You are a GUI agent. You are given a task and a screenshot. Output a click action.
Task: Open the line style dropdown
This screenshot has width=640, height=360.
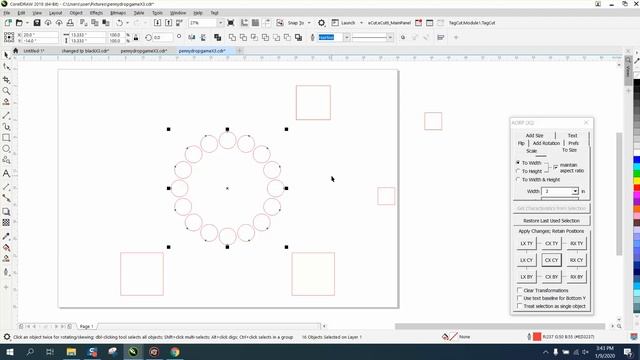click(390, 38)
